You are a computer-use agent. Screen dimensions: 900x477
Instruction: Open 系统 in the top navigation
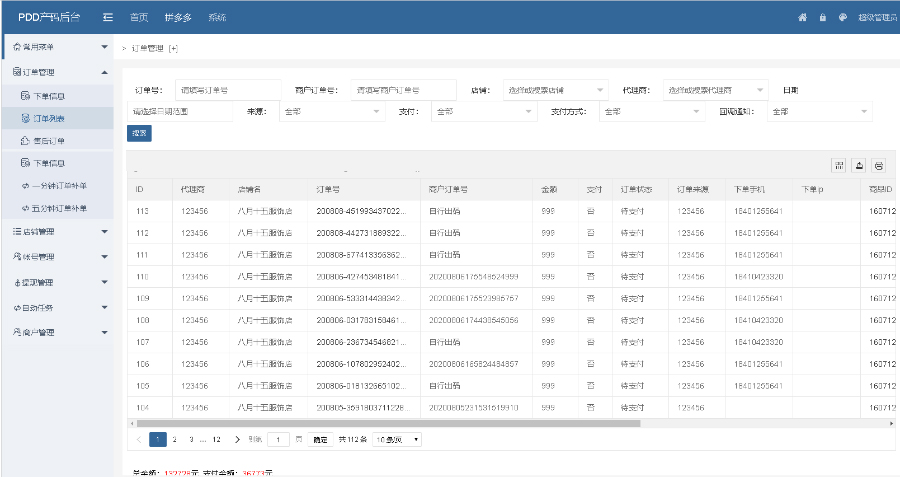coord(217,18)
